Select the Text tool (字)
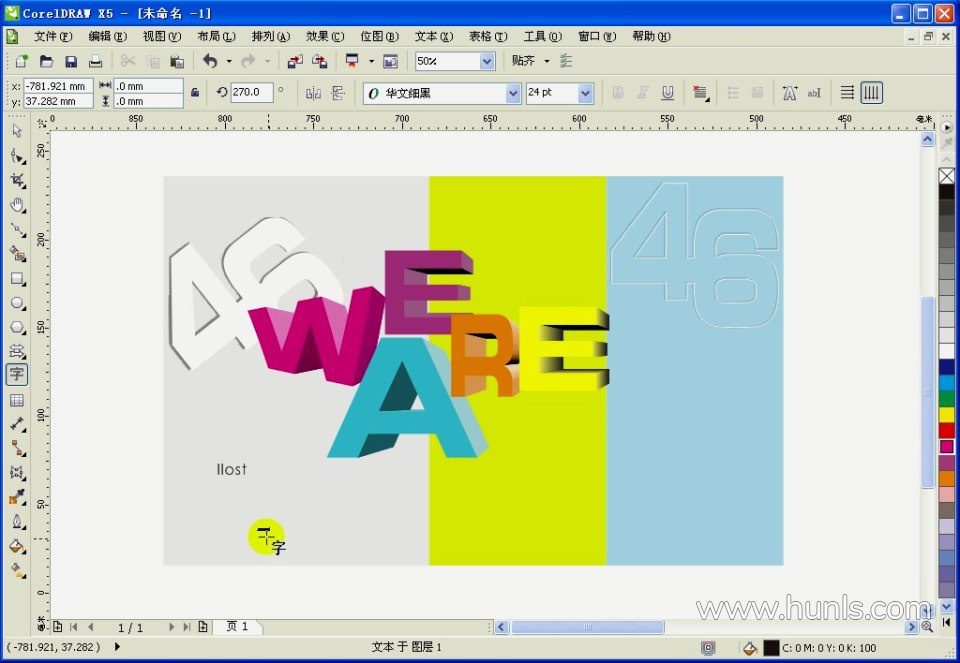 (17, 375)
